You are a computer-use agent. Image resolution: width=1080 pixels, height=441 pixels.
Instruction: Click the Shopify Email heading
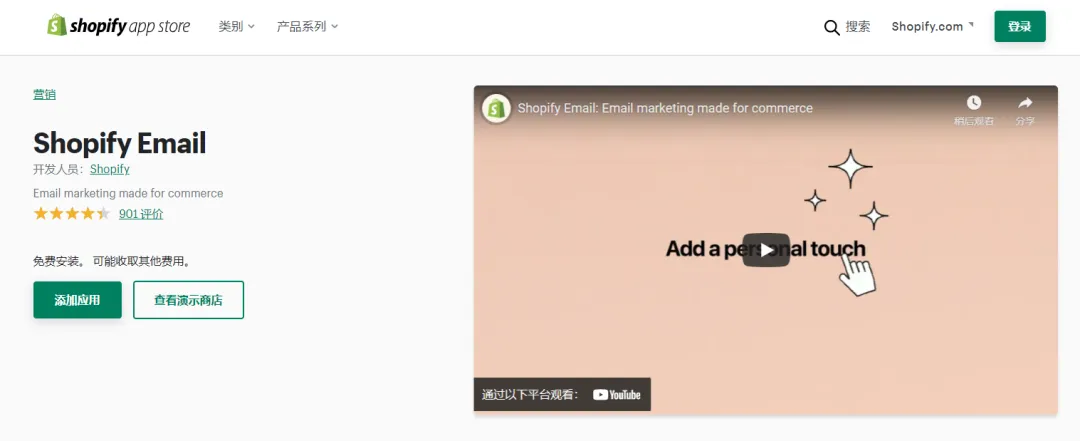coord(120,143)
